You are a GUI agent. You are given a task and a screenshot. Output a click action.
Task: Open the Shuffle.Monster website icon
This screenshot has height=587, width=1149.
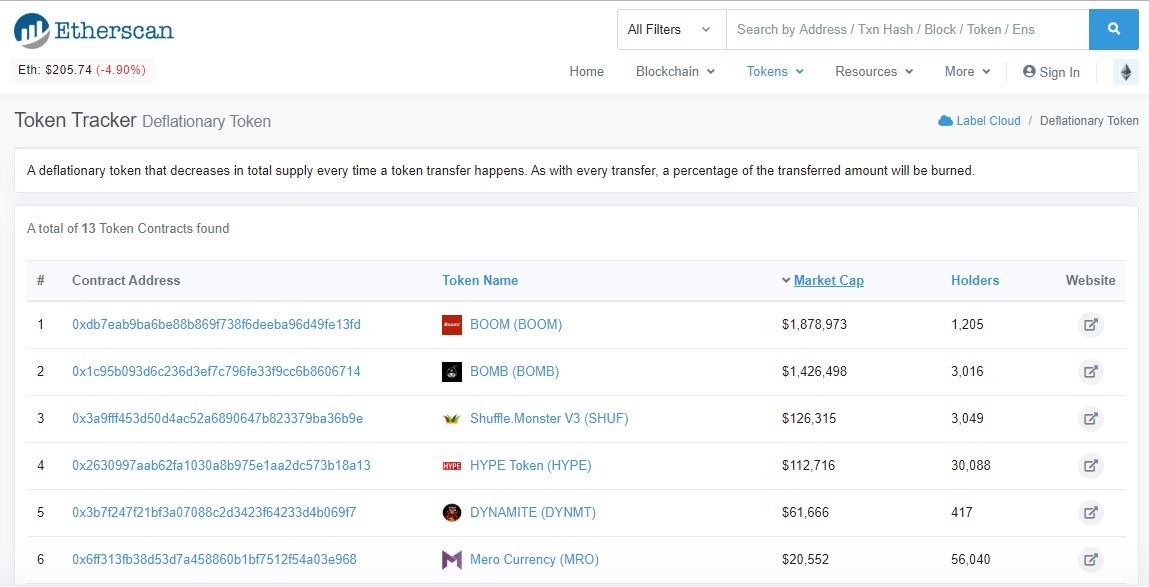pyautogui.click(x=1090, y=419)
